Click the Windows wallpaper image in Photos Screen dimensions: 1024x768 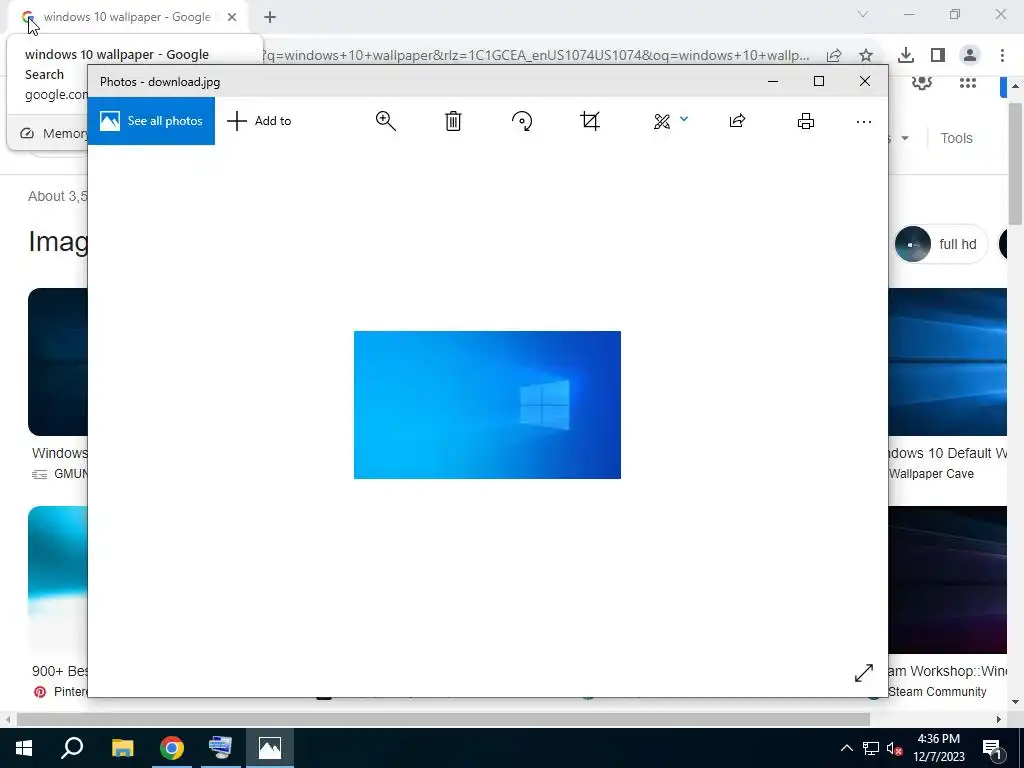487,405
